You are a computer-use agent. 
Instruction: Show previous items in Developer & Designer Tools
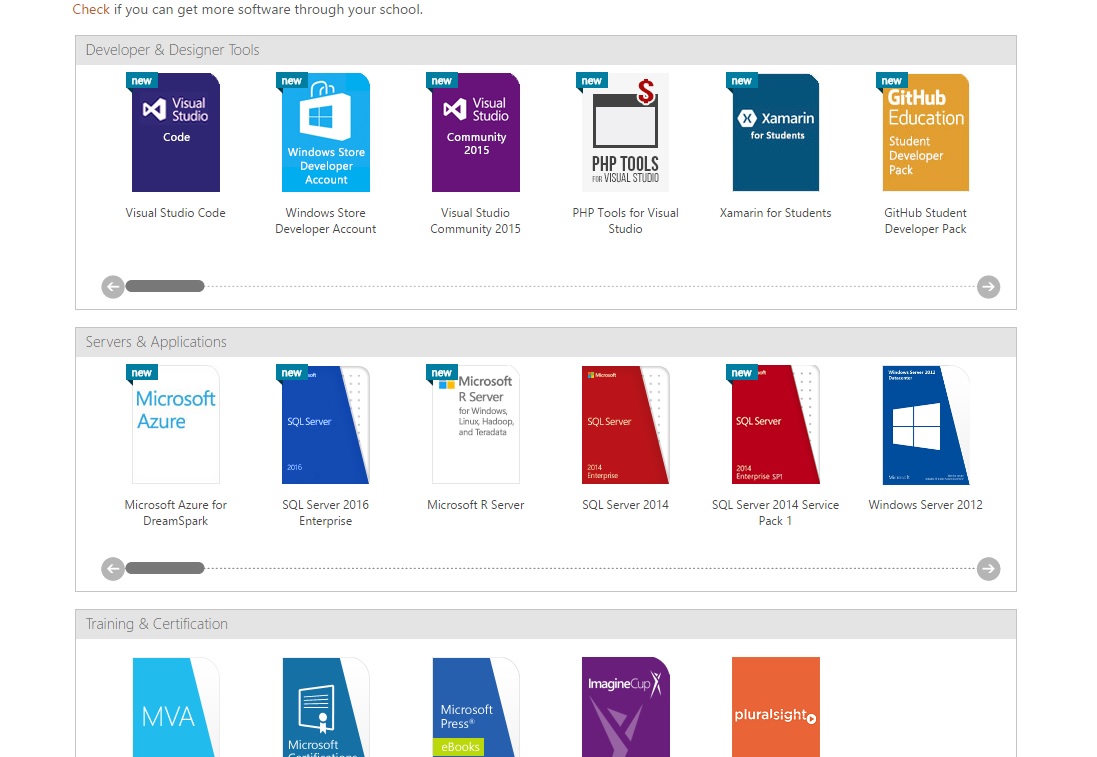[x=113, y=287]
